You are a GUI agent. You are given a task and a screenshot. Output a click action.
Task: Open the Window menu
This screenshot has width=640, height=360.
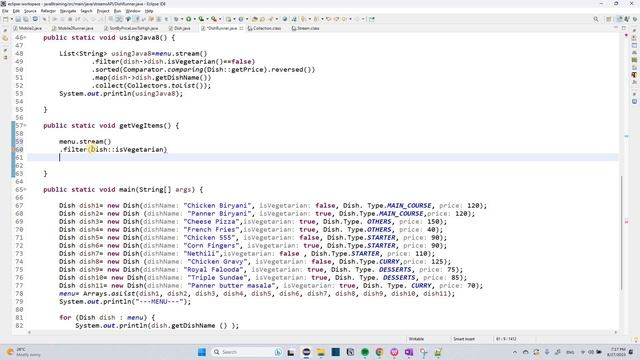[x=133, y=11]
